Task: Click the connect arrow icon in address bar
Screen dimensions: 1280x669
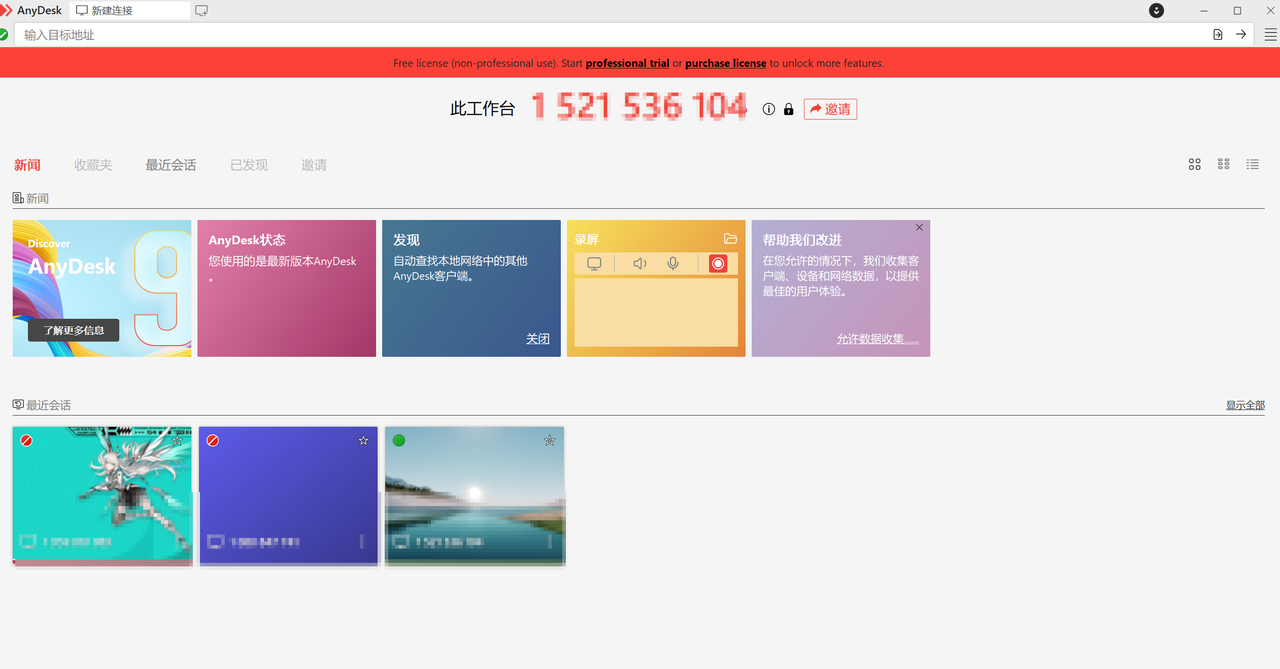Action: click(1241, 35)
